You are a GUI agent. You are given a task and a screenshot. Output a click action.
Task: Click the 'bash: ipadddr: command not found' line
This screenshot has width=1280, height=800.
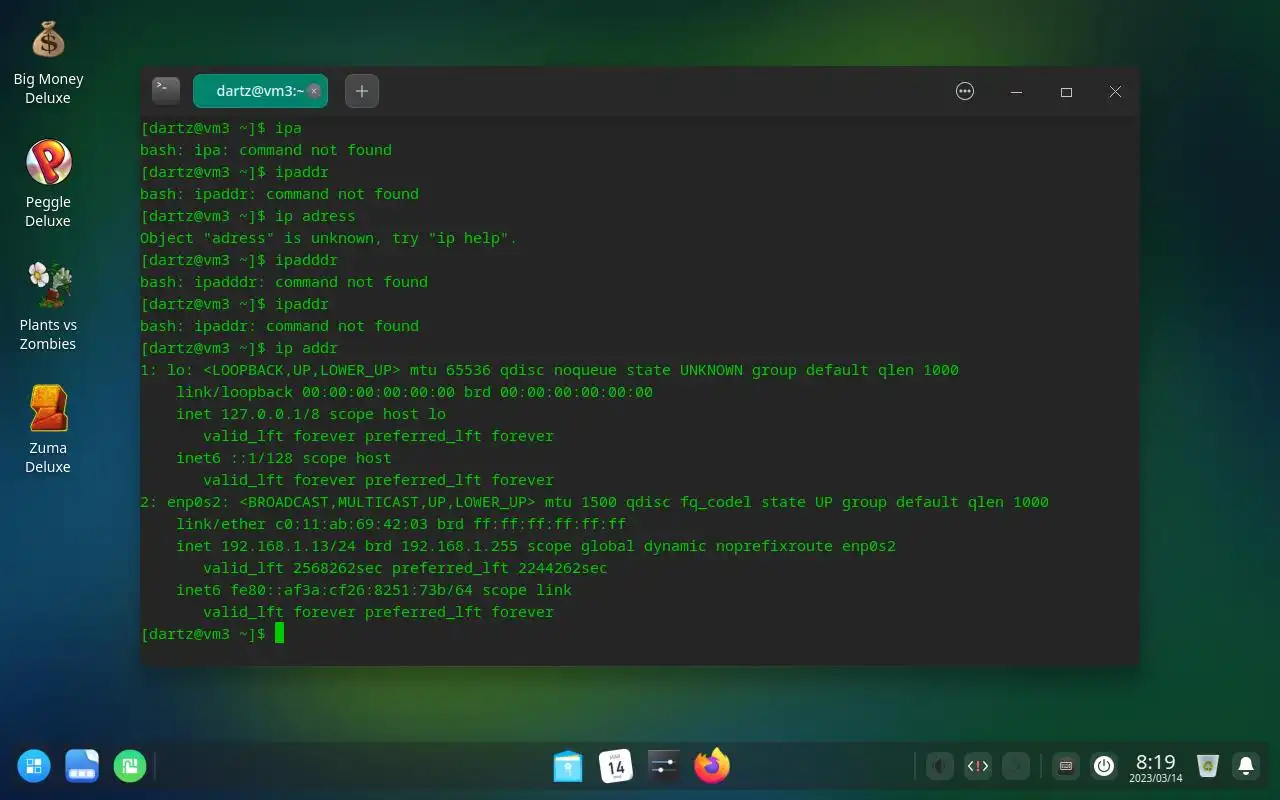click(x=284, y=282)
